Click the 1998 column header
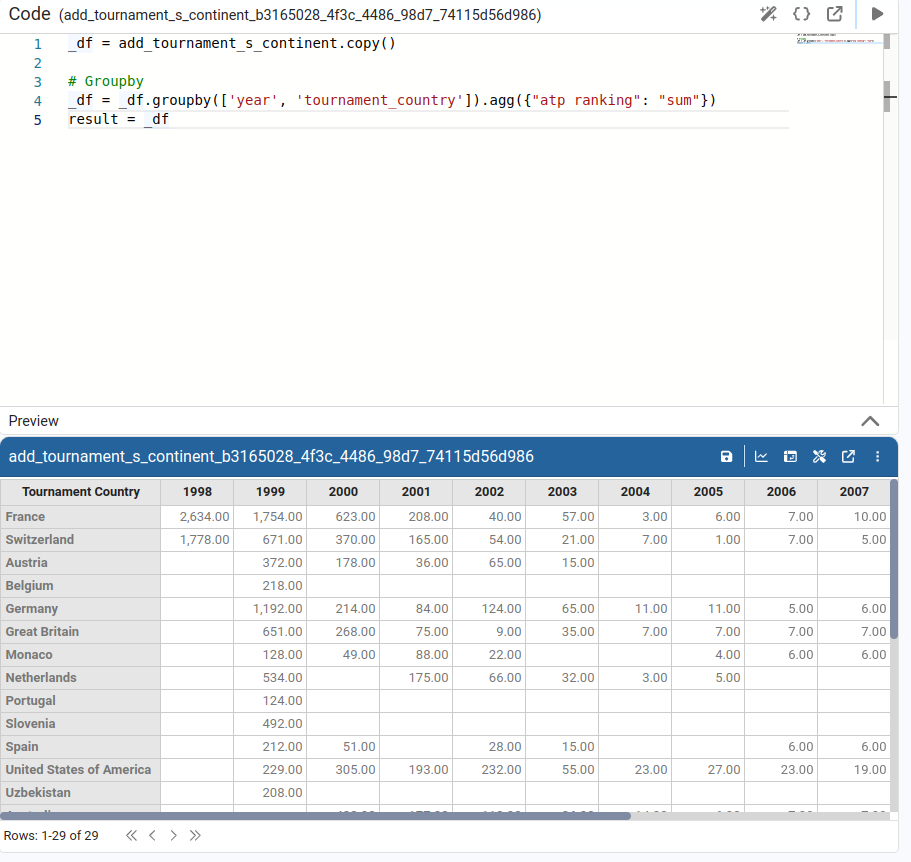Viewport: 911px width, 862px height. tap(198, 492)
